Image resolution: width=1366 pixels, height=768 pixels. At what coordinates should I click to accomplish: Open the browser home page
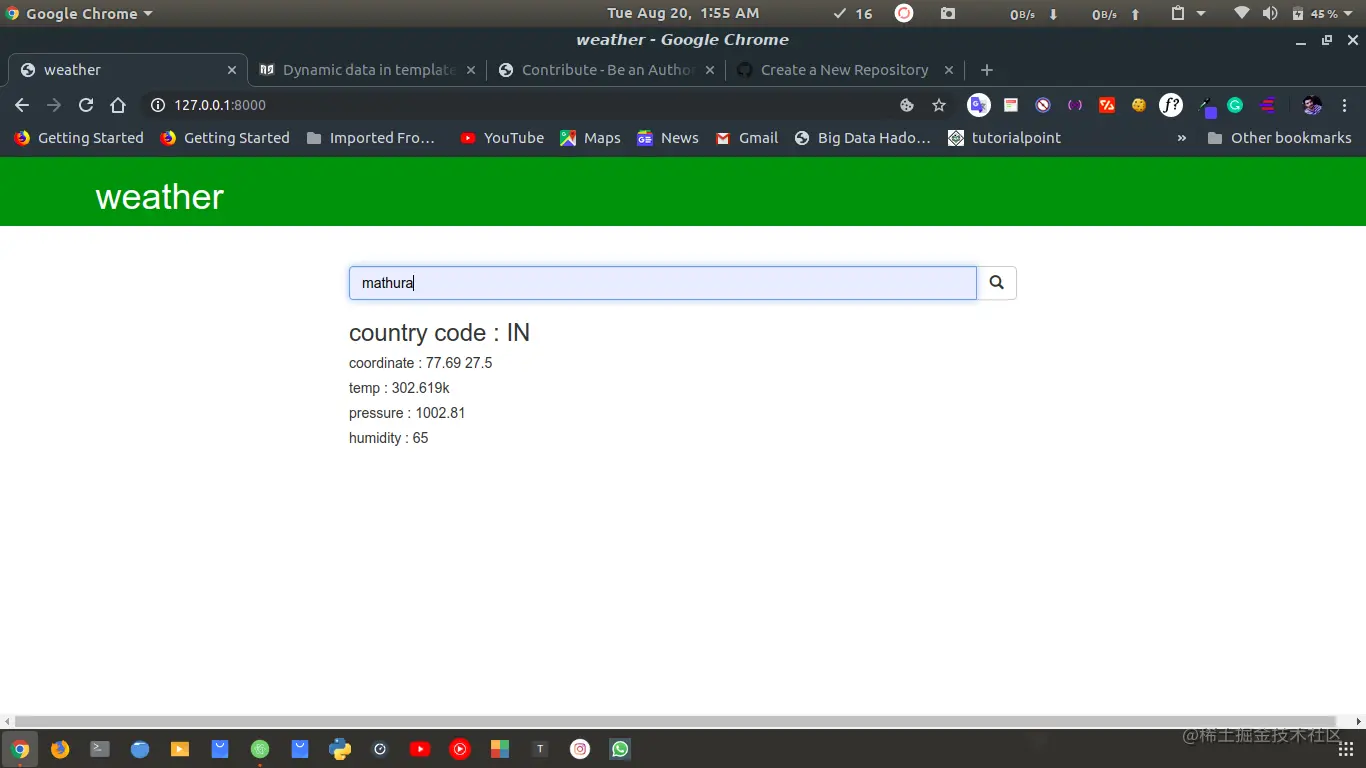(x=118, y=105)
